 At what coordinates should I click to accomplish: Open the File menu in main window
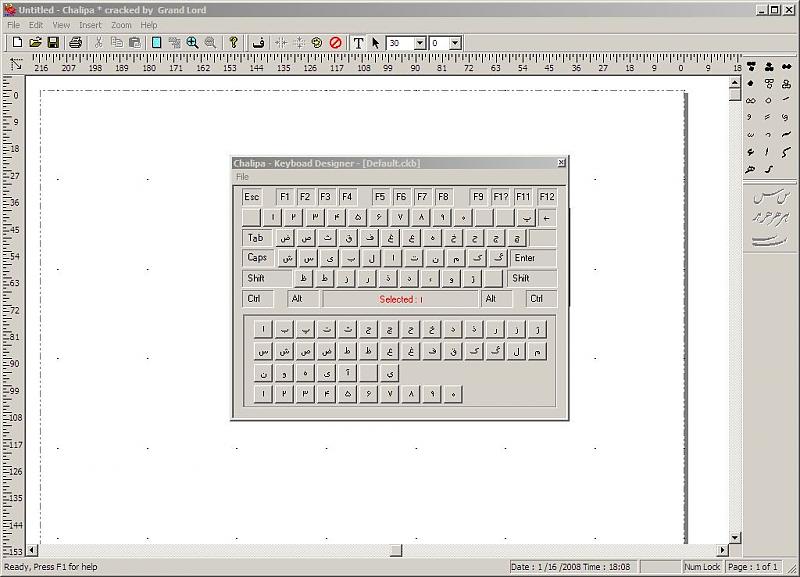[13, 25]
